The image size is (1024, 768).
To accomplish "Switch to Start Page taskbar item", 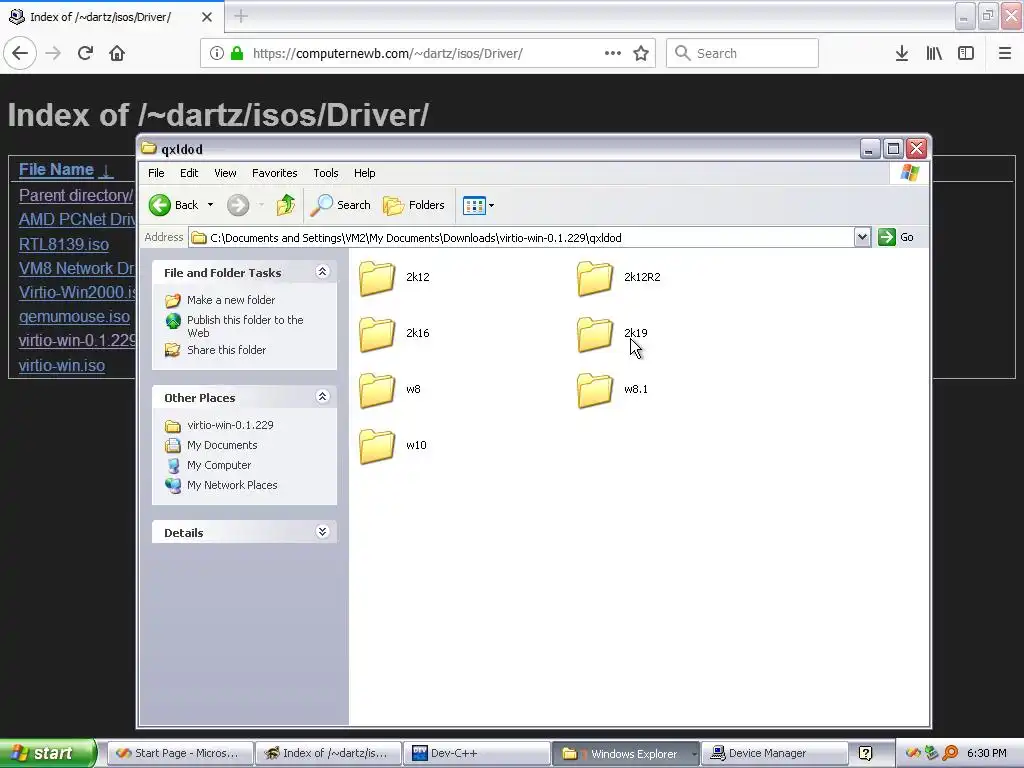I will point(180,754).
